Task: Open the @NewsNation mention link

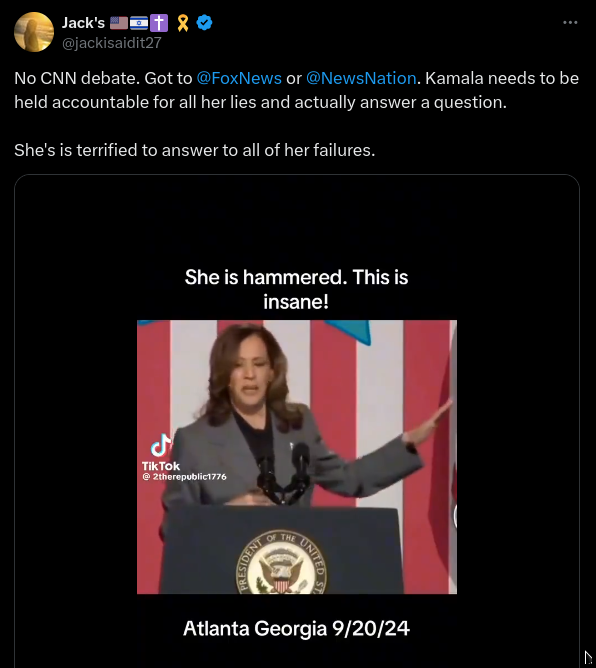Action: (x=361, y=78)
